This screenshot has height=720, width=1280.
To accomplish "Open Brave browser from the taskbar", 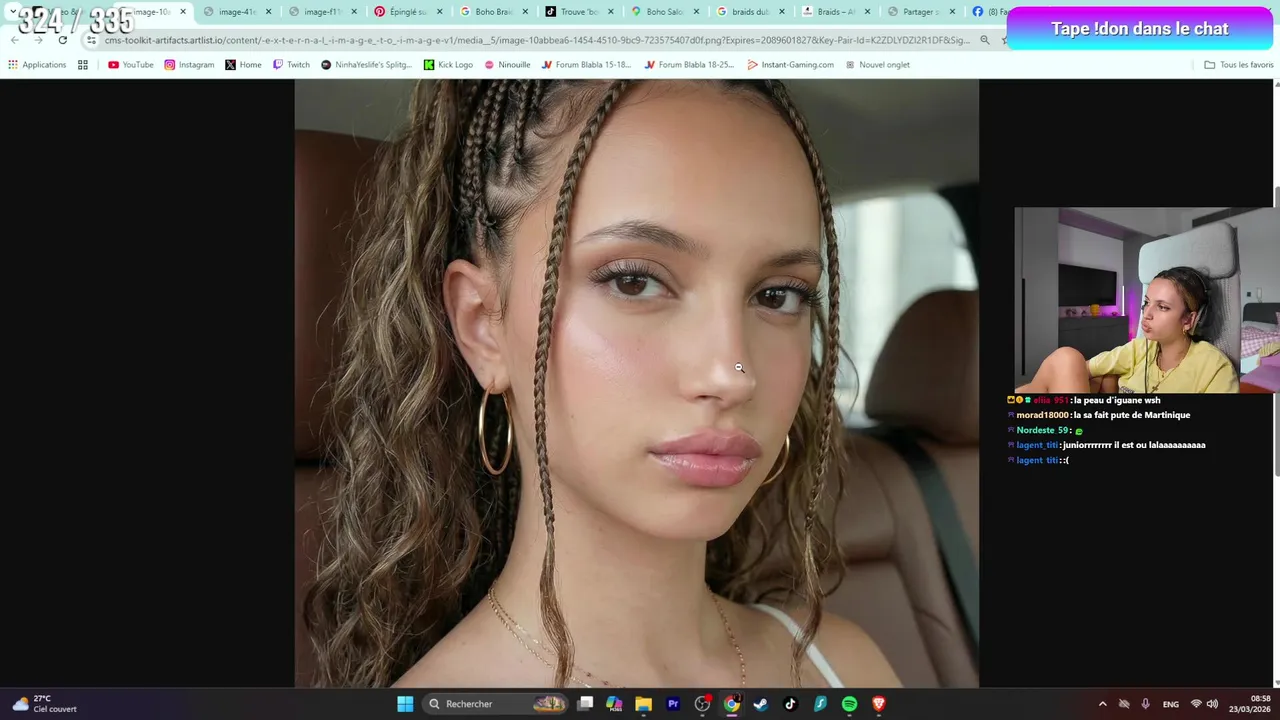I will 879,704.
